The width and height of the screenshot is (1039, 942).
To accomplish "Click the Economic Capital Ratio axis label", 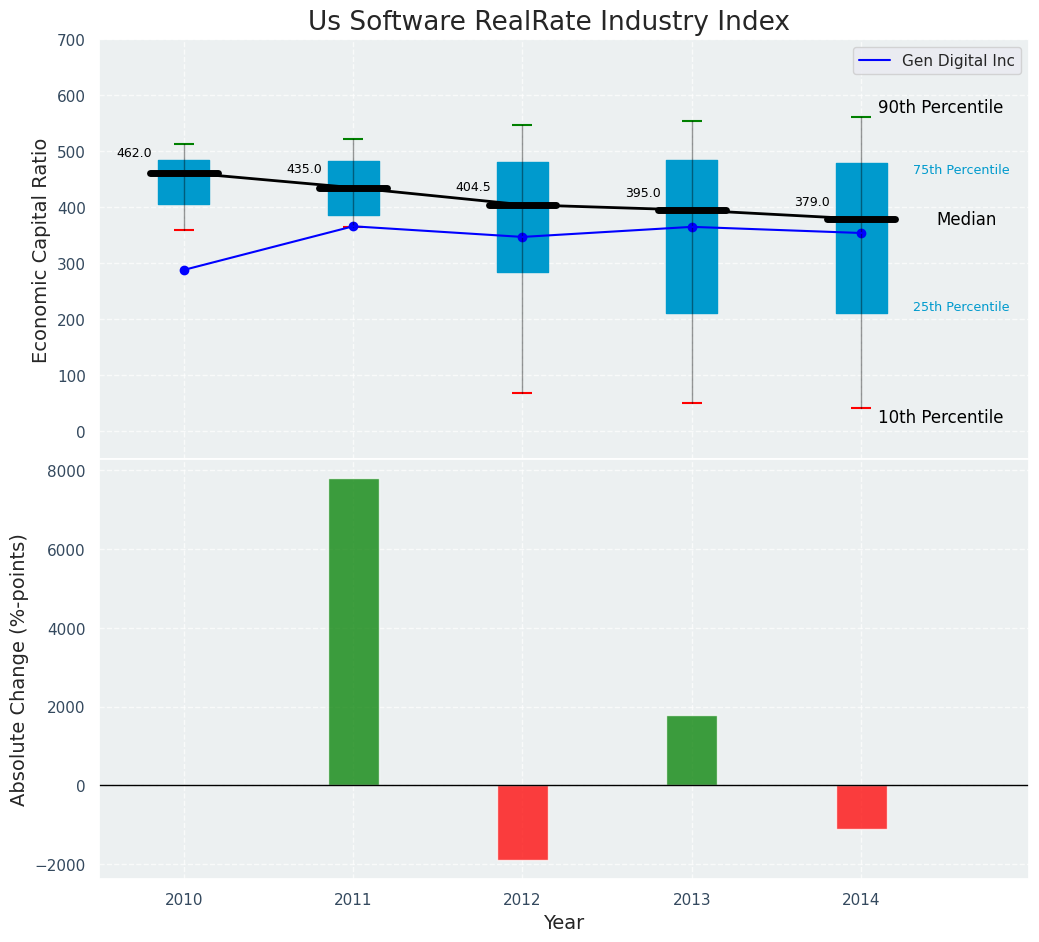I will pyautogui.click(x=41, y=250).
